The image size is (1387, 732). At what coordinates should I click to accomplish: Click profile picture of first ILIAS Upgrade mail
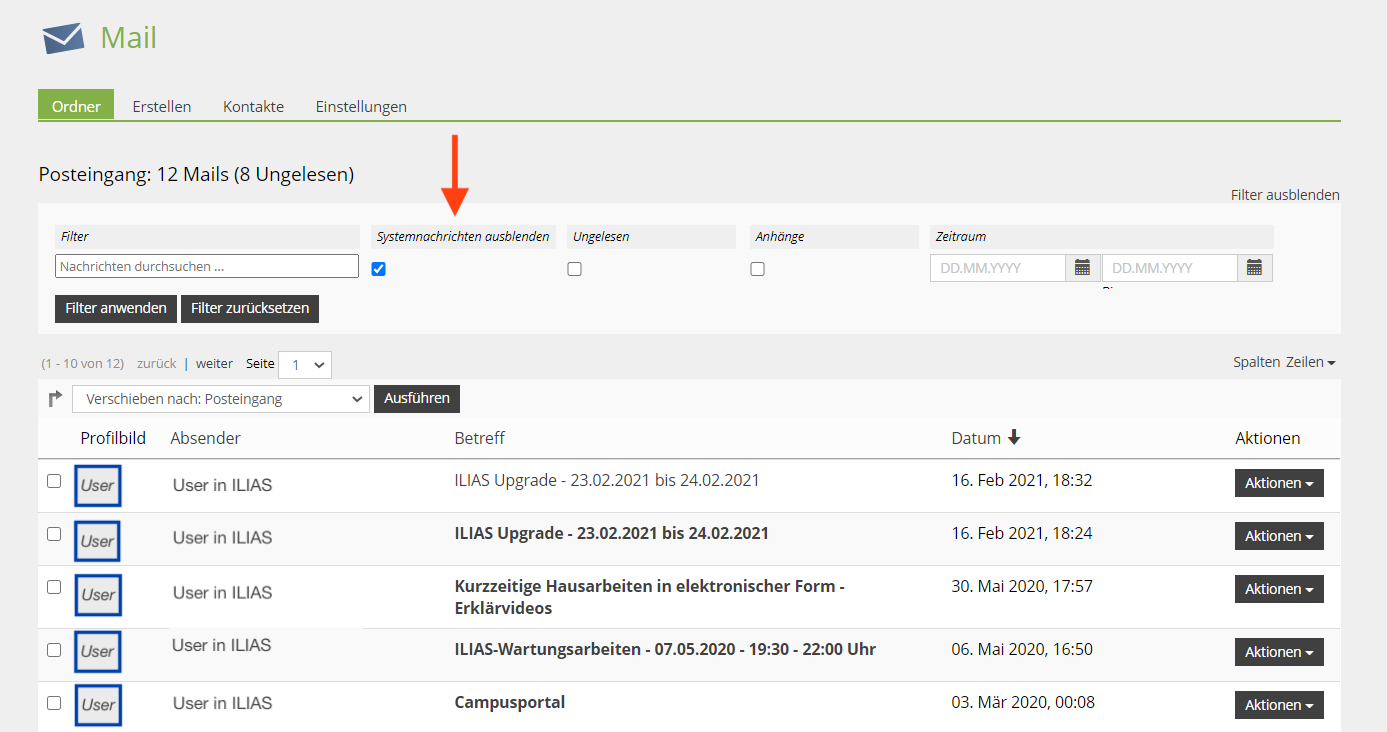tap(98, 486)
